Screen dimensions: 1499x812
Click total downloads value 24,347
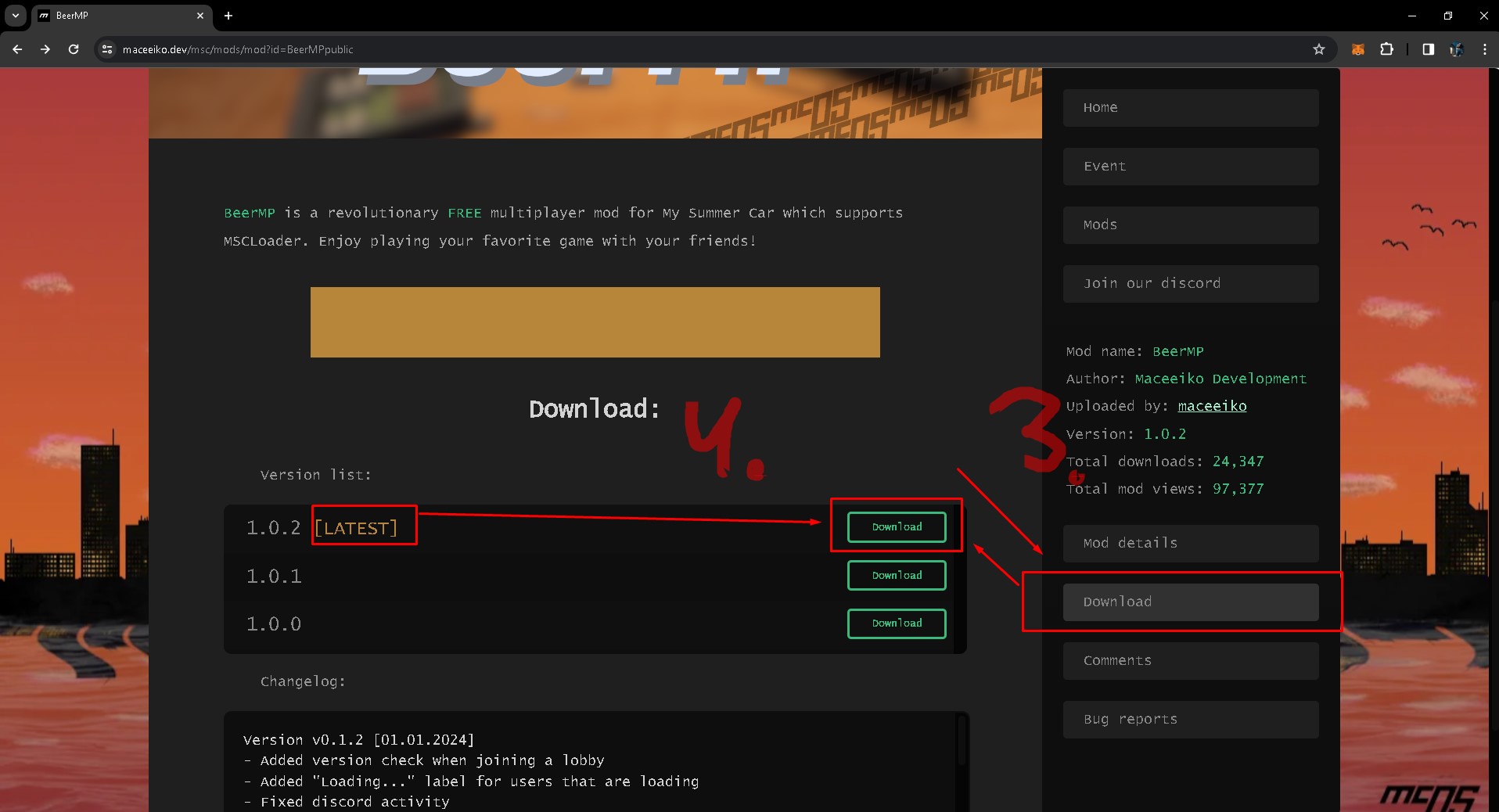click(x=1238, y=462)
